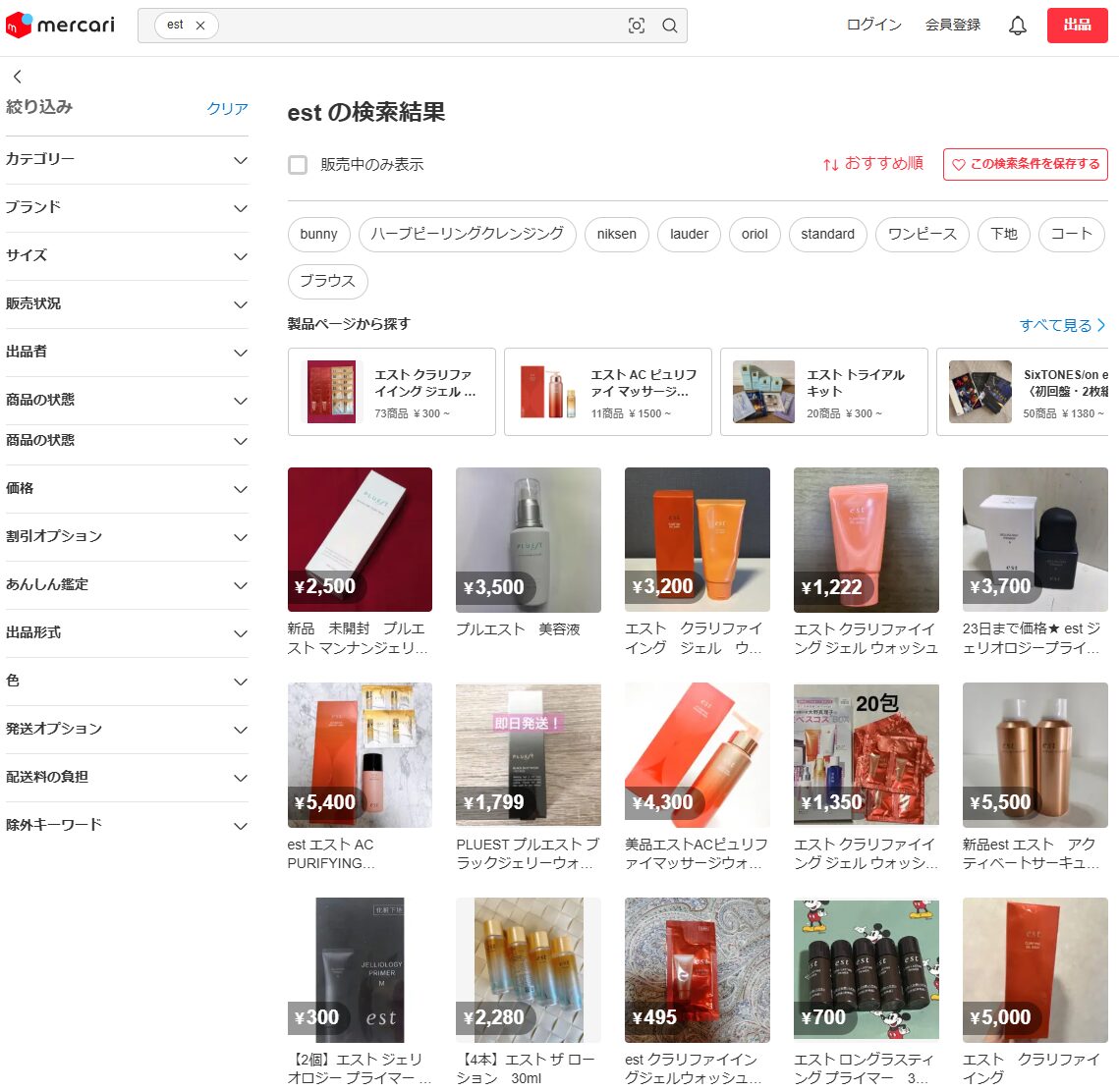Open the ¥1,799 PLUEST listing image
The height and width of the screenshot is (1092, 1119).
pyautogui.click(x=529, y=755)
